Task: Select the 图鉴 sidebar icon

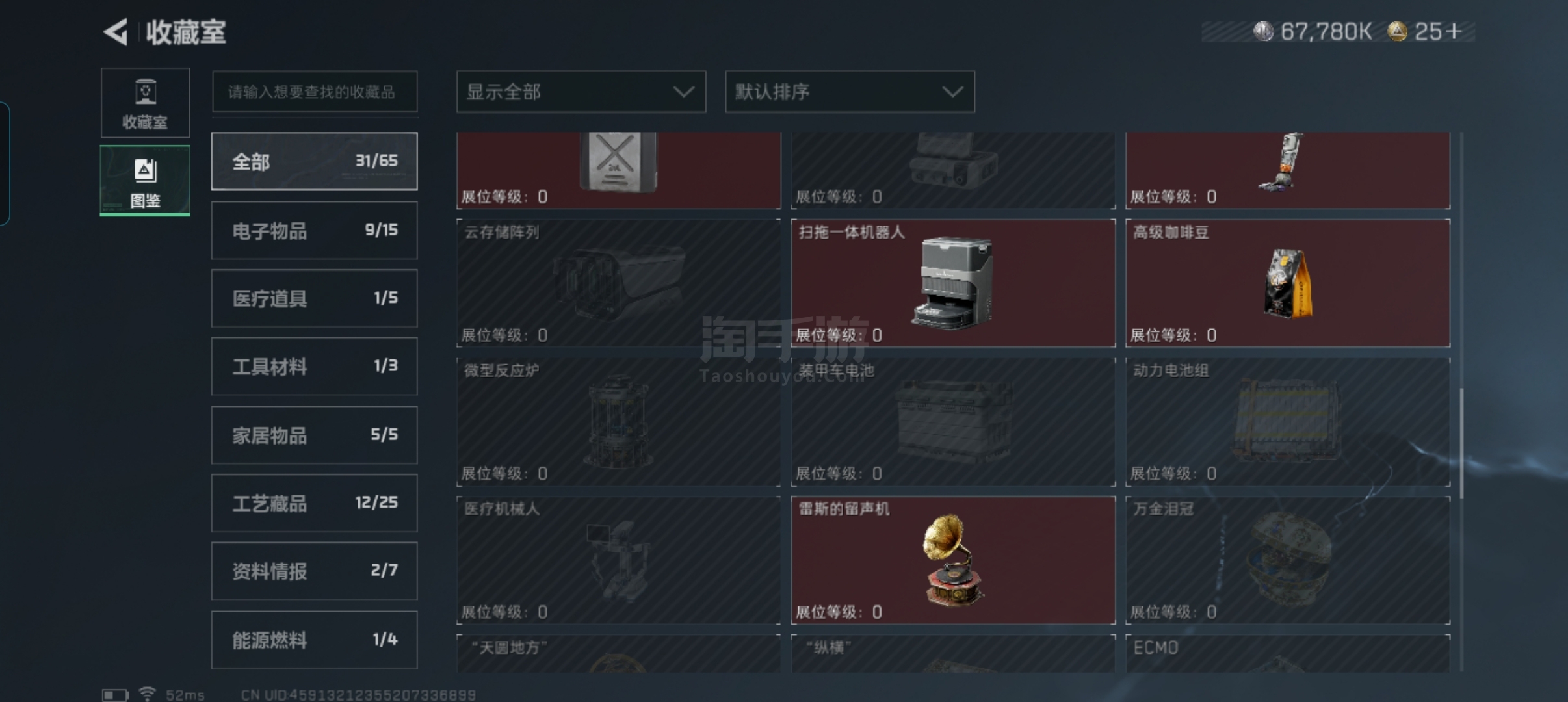Action: pos(145,181)
